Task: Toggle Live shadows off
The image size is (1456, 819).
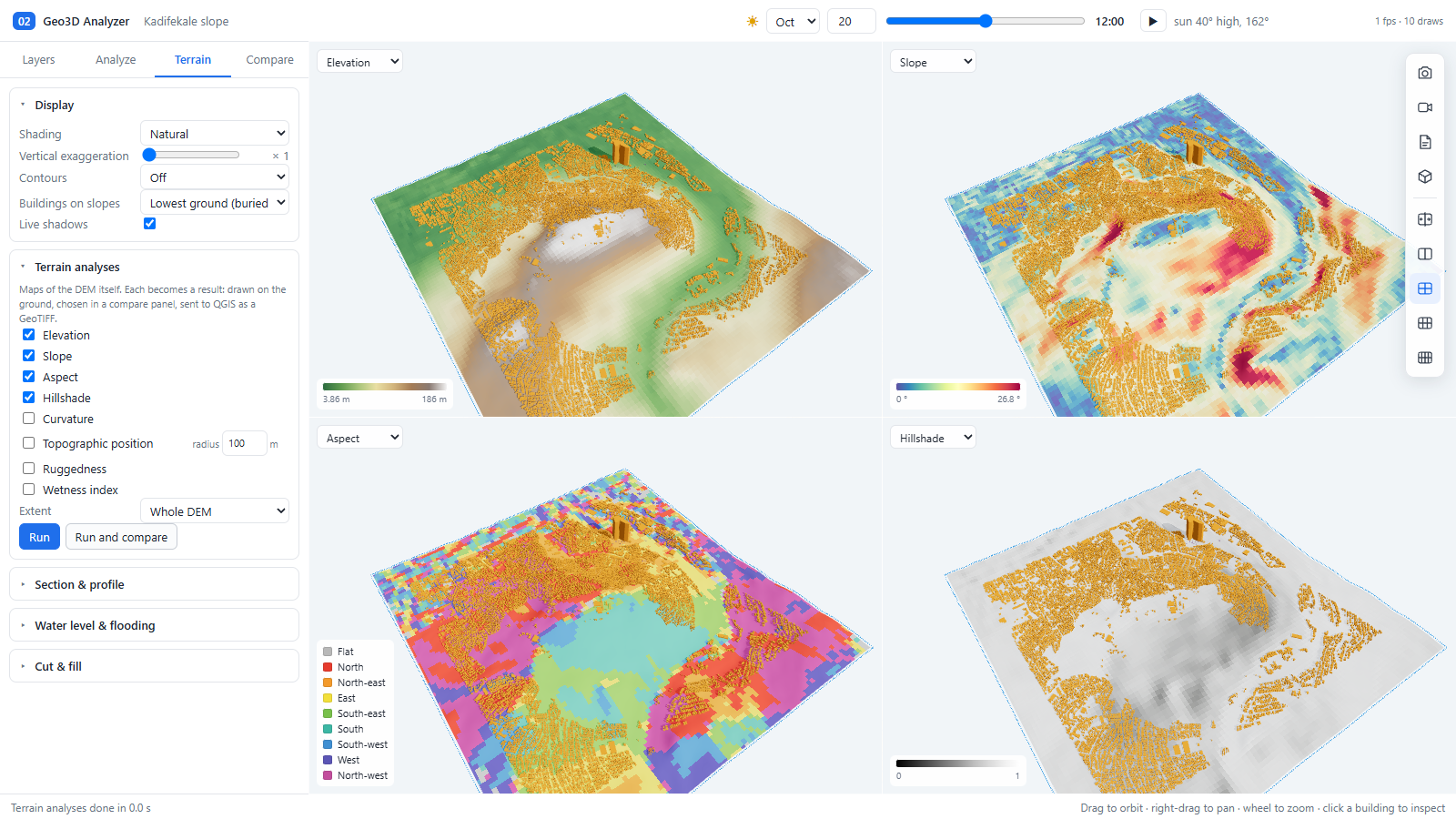Action: [x=150, y=224]
